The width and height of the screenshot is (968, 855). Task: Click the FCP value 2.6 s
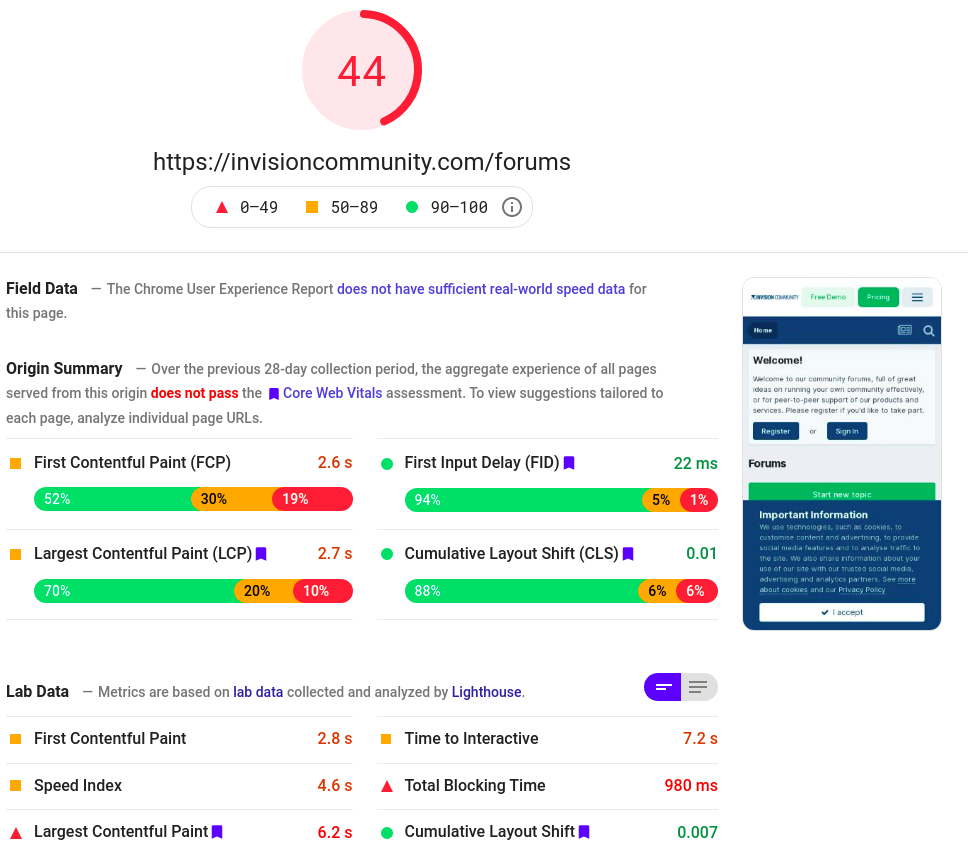pos(335,462)
